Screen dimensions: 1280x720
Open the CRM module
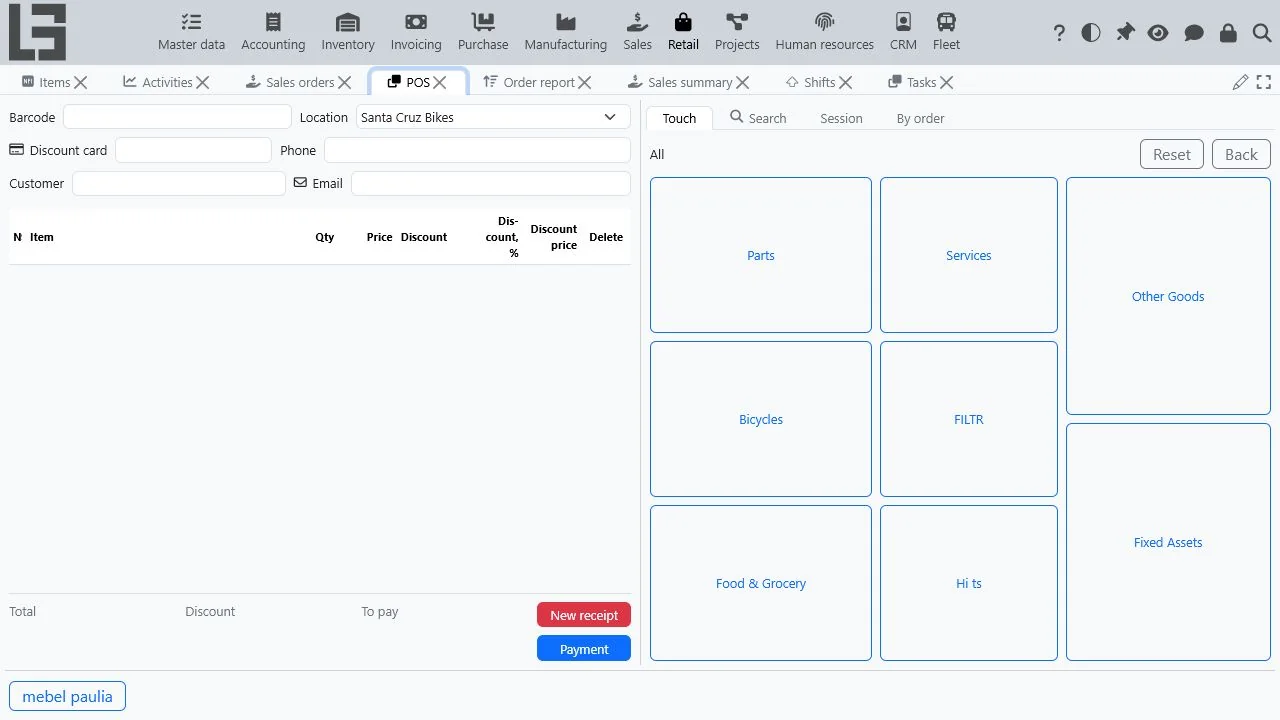(903, 32)
